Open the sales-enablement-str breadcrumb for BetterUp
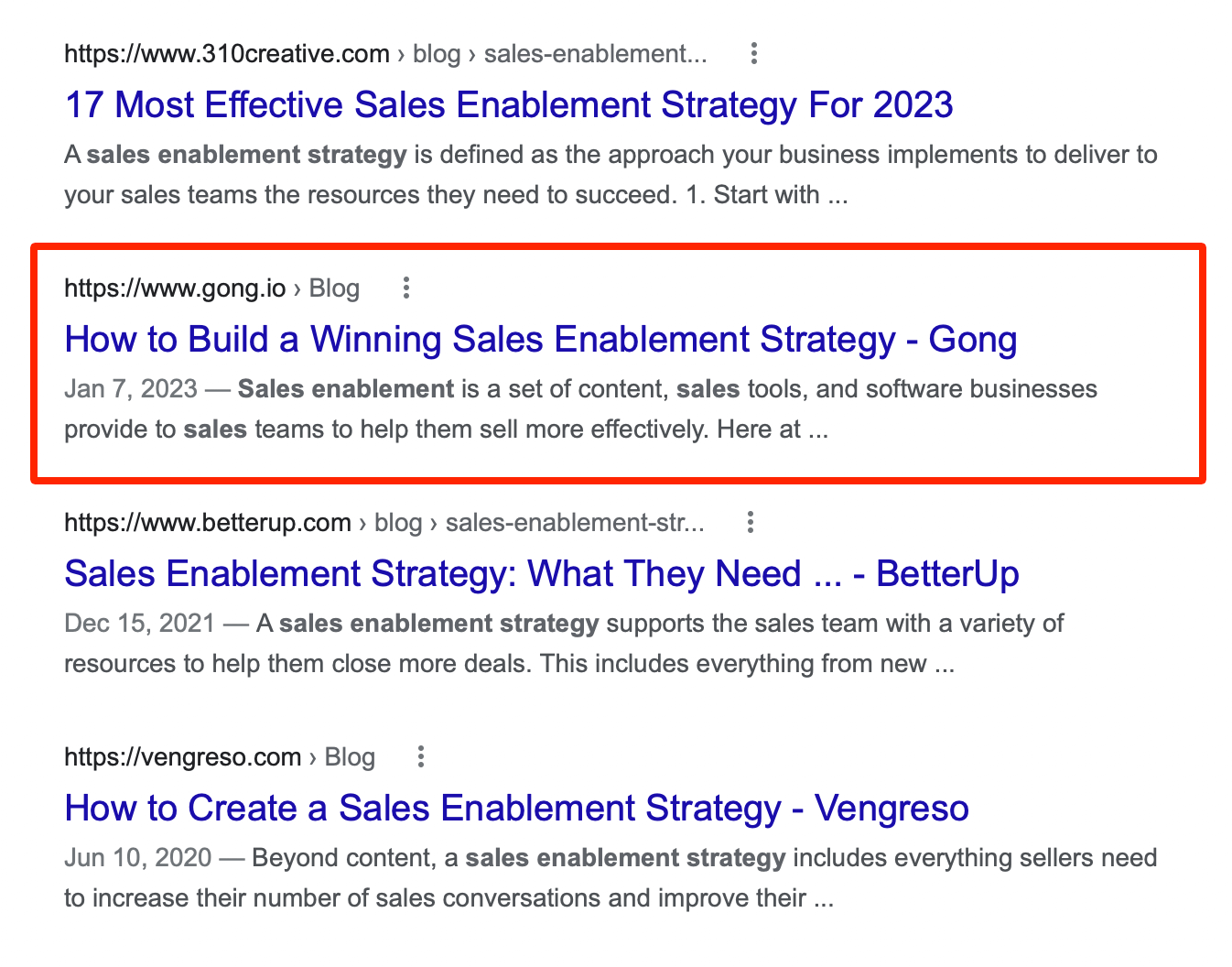The width and height of the screenshot is (1232, 967). point(576,522)
